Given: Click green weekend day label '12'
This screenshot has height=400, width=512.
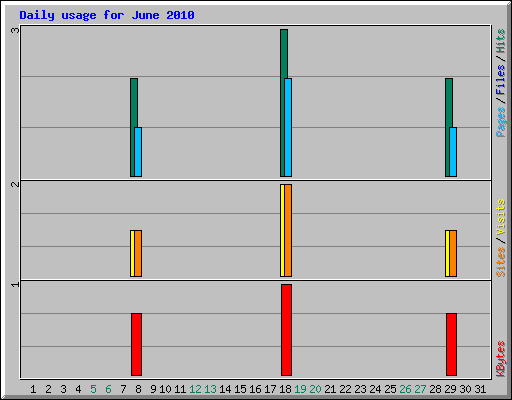Looking at the screenshot, I should (195, 389).
